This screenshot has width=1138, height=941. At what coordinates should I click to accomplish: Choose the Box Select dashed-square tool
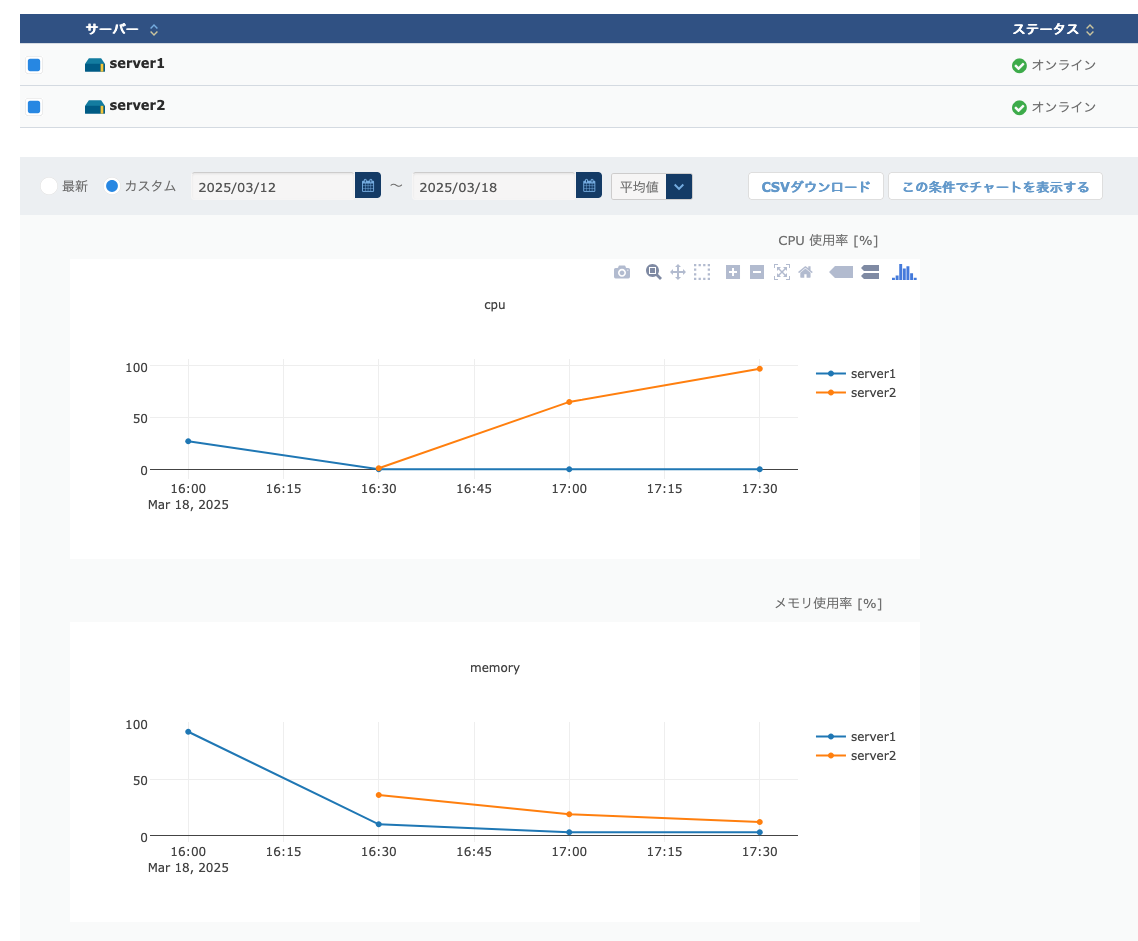click(702, 272)
